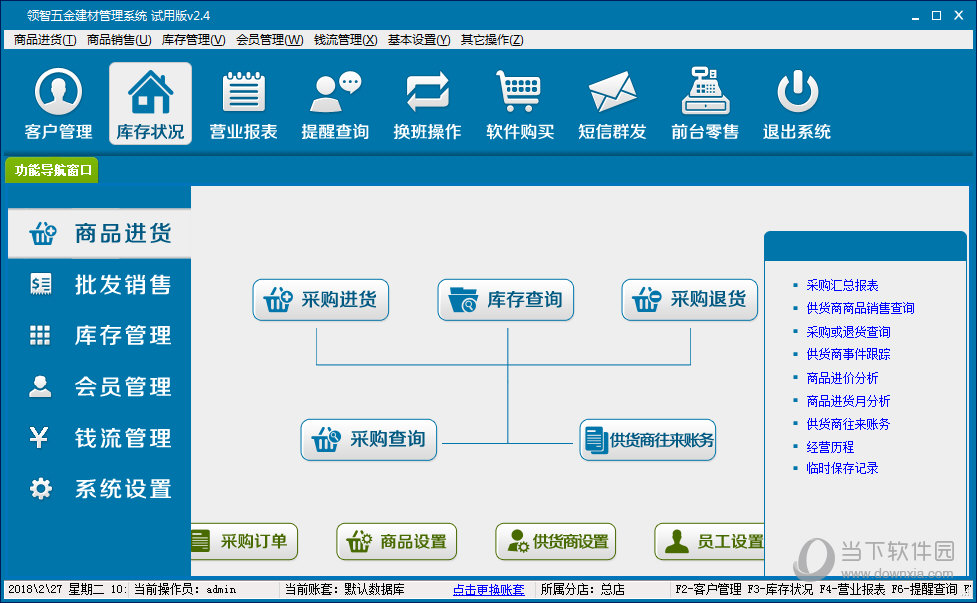Image resolution: width=978 pixels, height=603 pixels.
Task: Click the 采购查询 button
Action: pos(369,440)
